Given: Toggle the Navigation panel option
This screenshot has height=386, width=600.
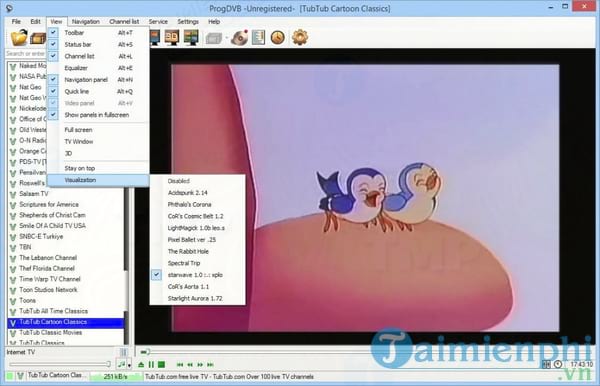Looking at the screenshot, I should 98,80.
